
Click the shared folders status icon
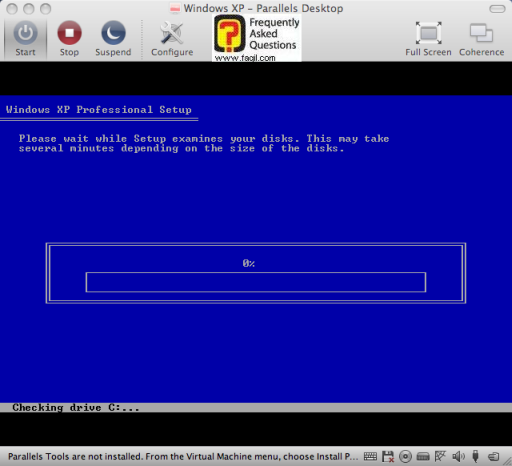click(x=493, y=456)
